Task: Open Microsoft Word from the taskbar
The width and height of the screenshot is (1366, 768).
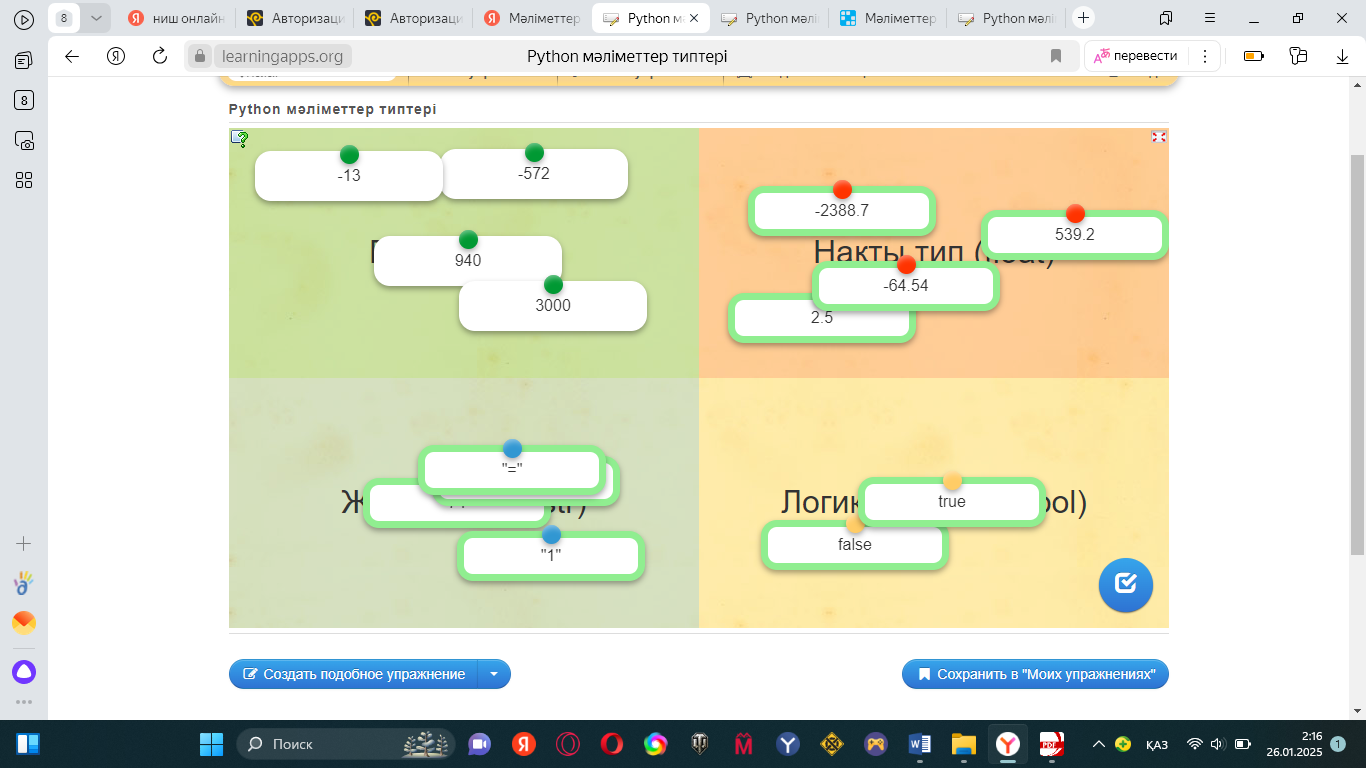Action: pyautogui.click(x=919, y=744)
